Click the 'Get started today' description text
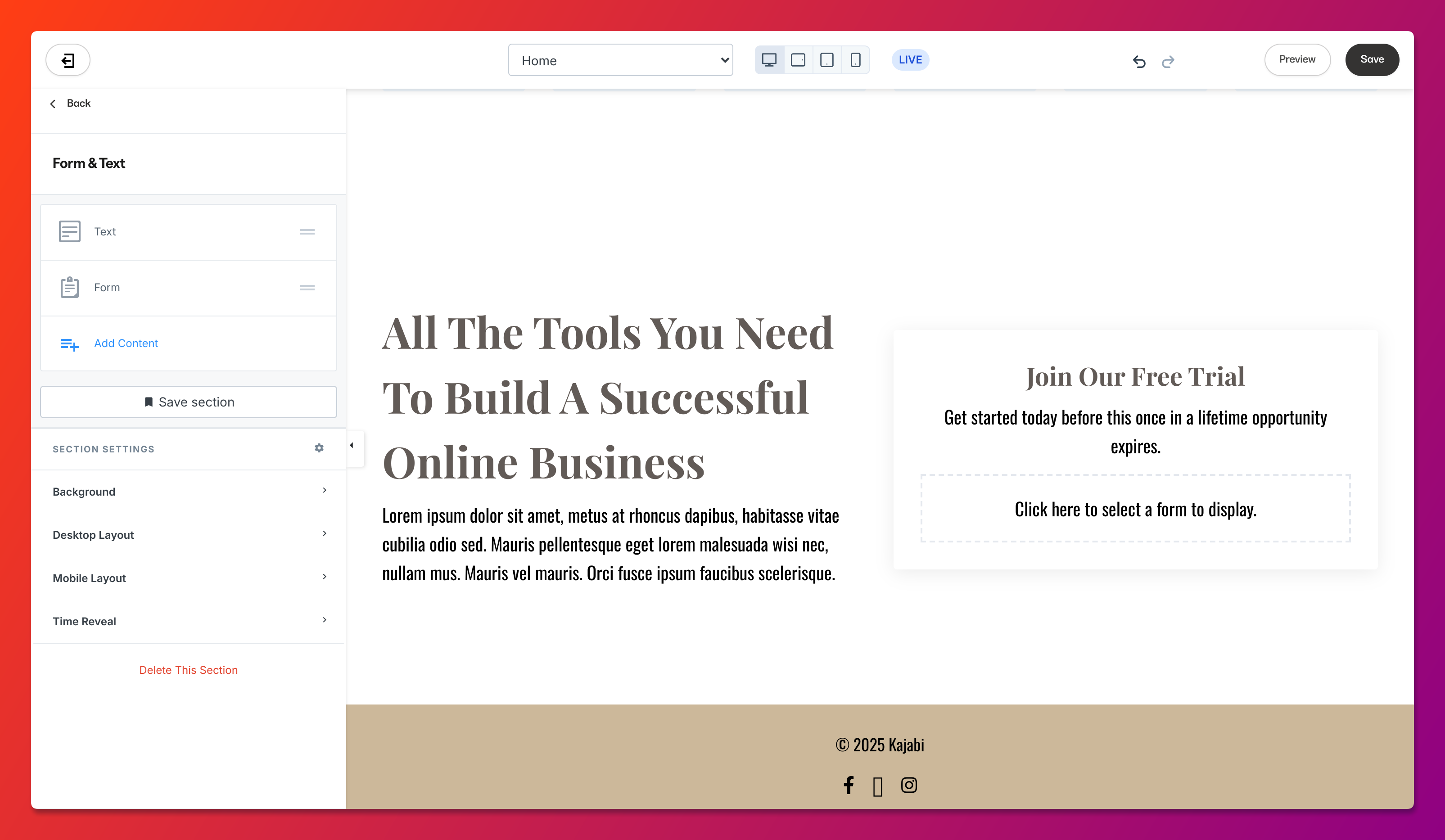Viewport: 1445px width, 840px height. (x=1135, y=432)
